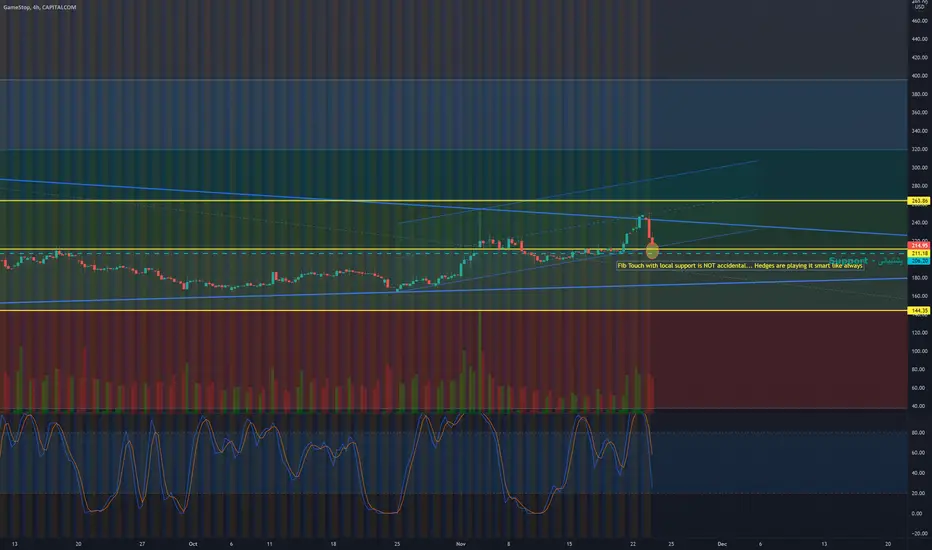Viewport: 932px width, 550px height.
Task: Click the 340.00 price axis value
Action: pyautogui.click(x=919, y=131)
